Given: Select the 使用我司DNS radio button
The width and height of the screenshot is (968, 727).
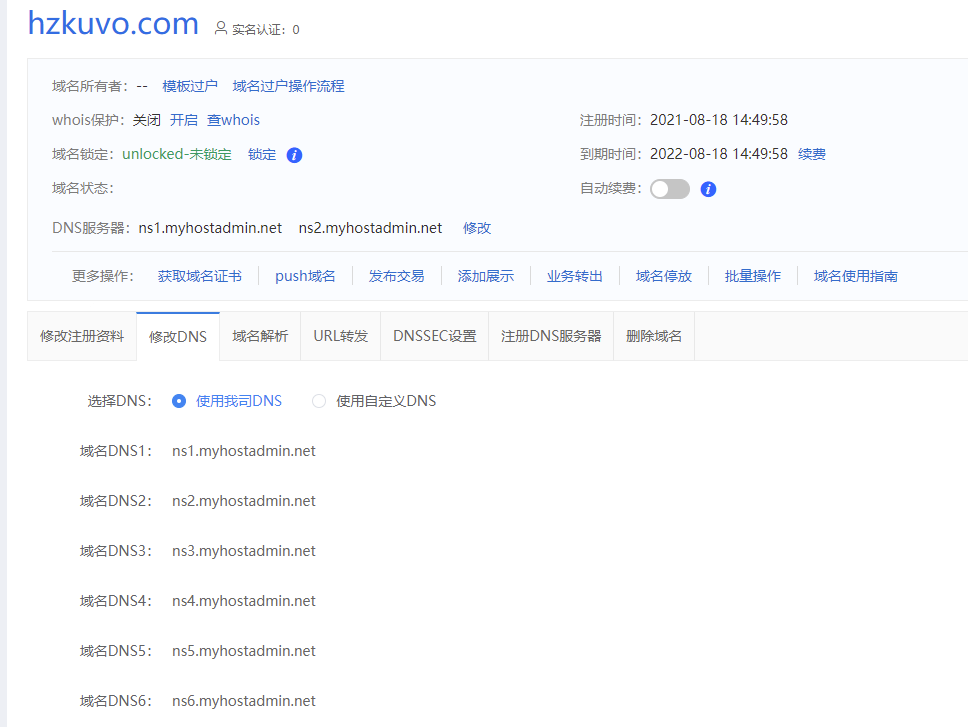Looking at the screenshot, I should [x=178, y=400].
